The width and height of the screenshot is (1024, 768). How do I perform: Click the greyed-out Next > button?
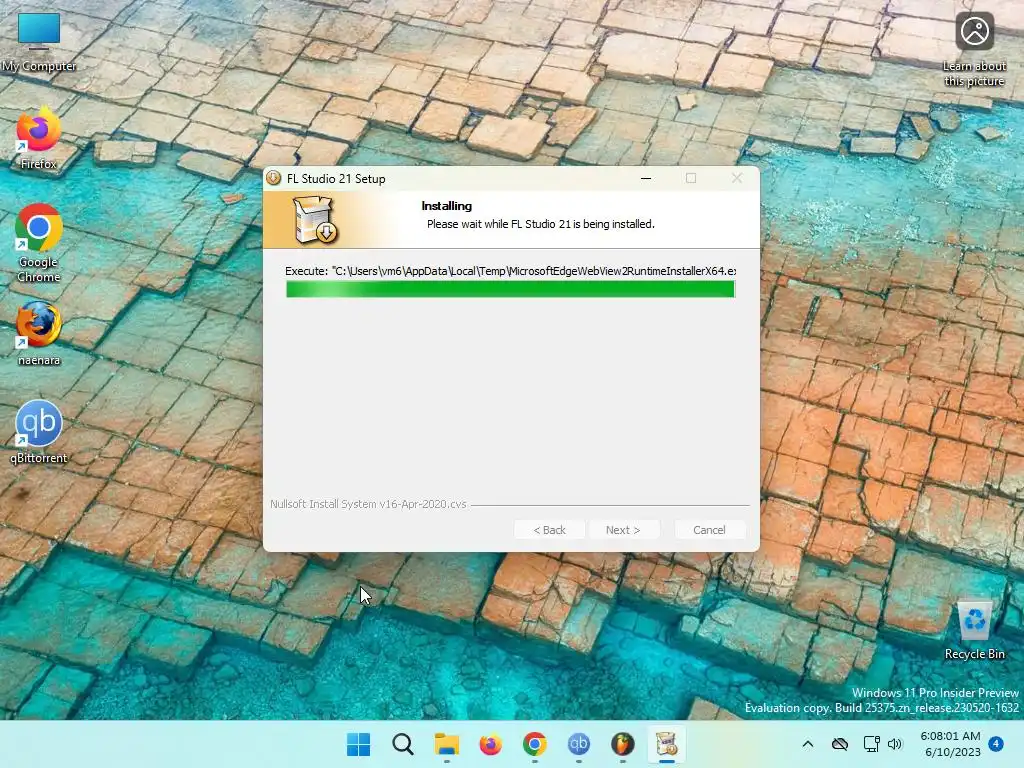623,530
